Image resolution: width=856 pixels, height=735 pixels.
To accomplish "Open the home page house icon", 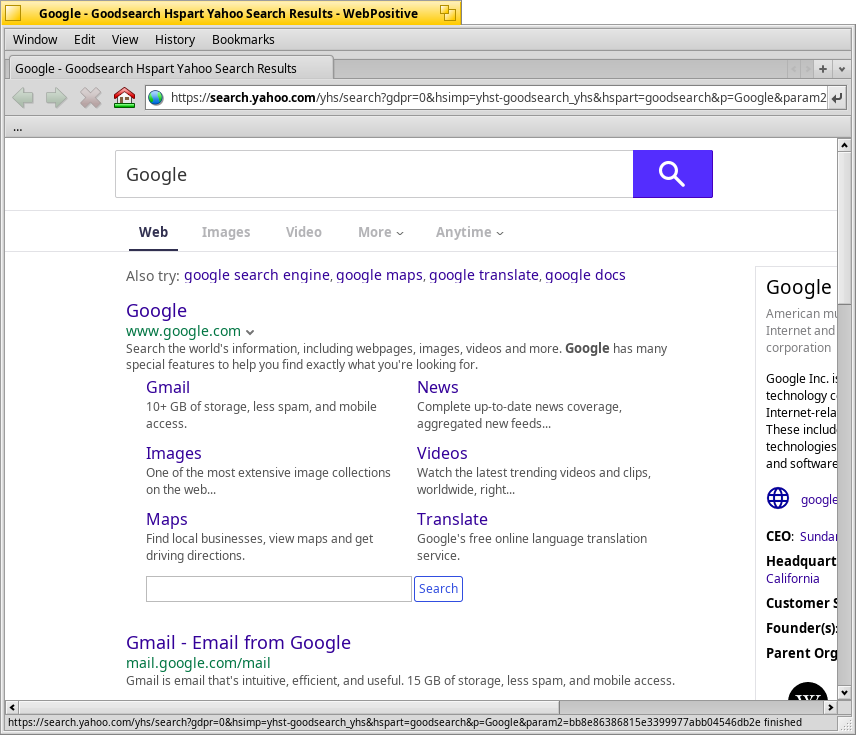I will tap(124, 98).
